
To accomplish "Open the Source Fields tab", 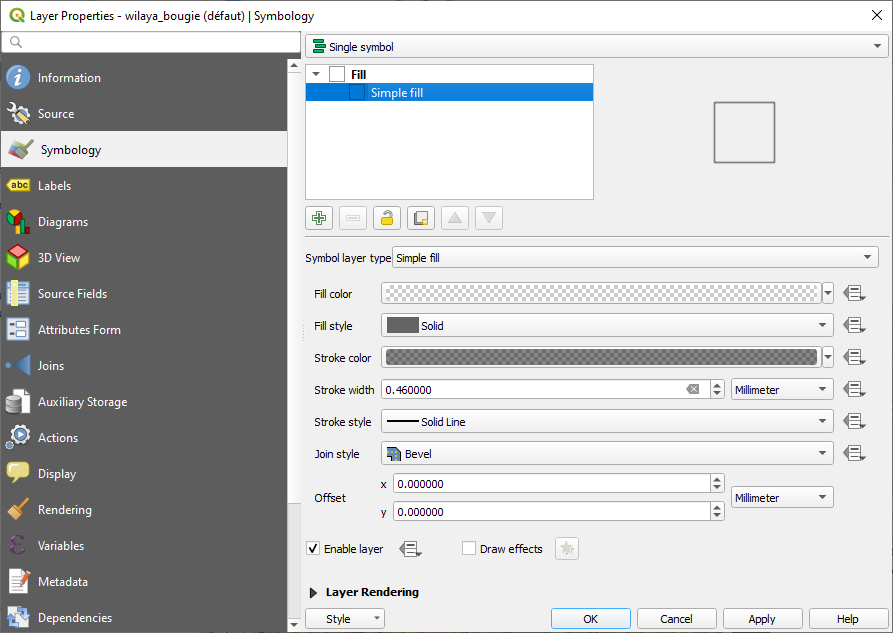I will pyautogui.click(x=72, y=294).
